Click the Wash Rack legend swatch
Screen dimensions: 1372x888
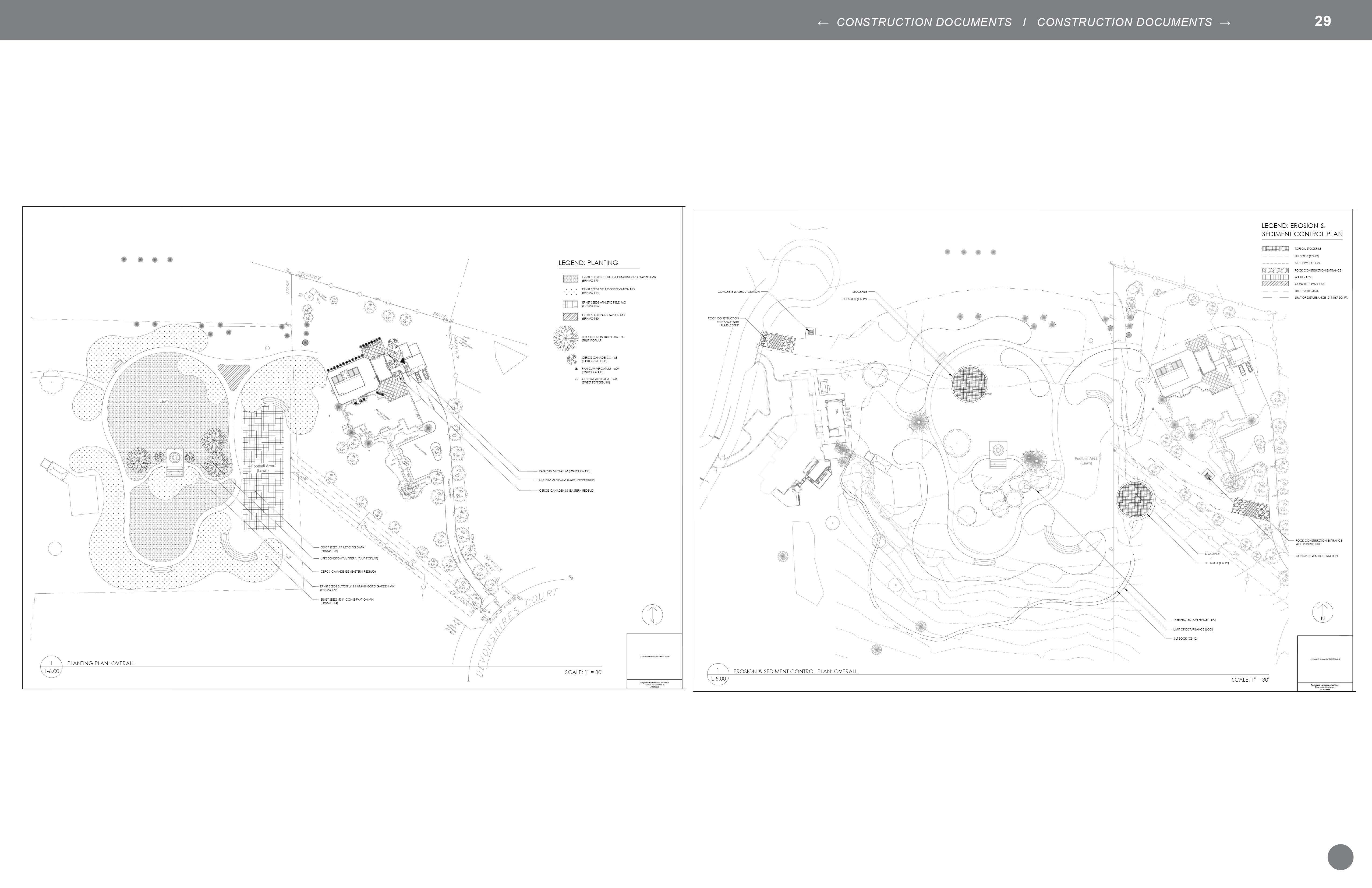[x=1275, y=277]
